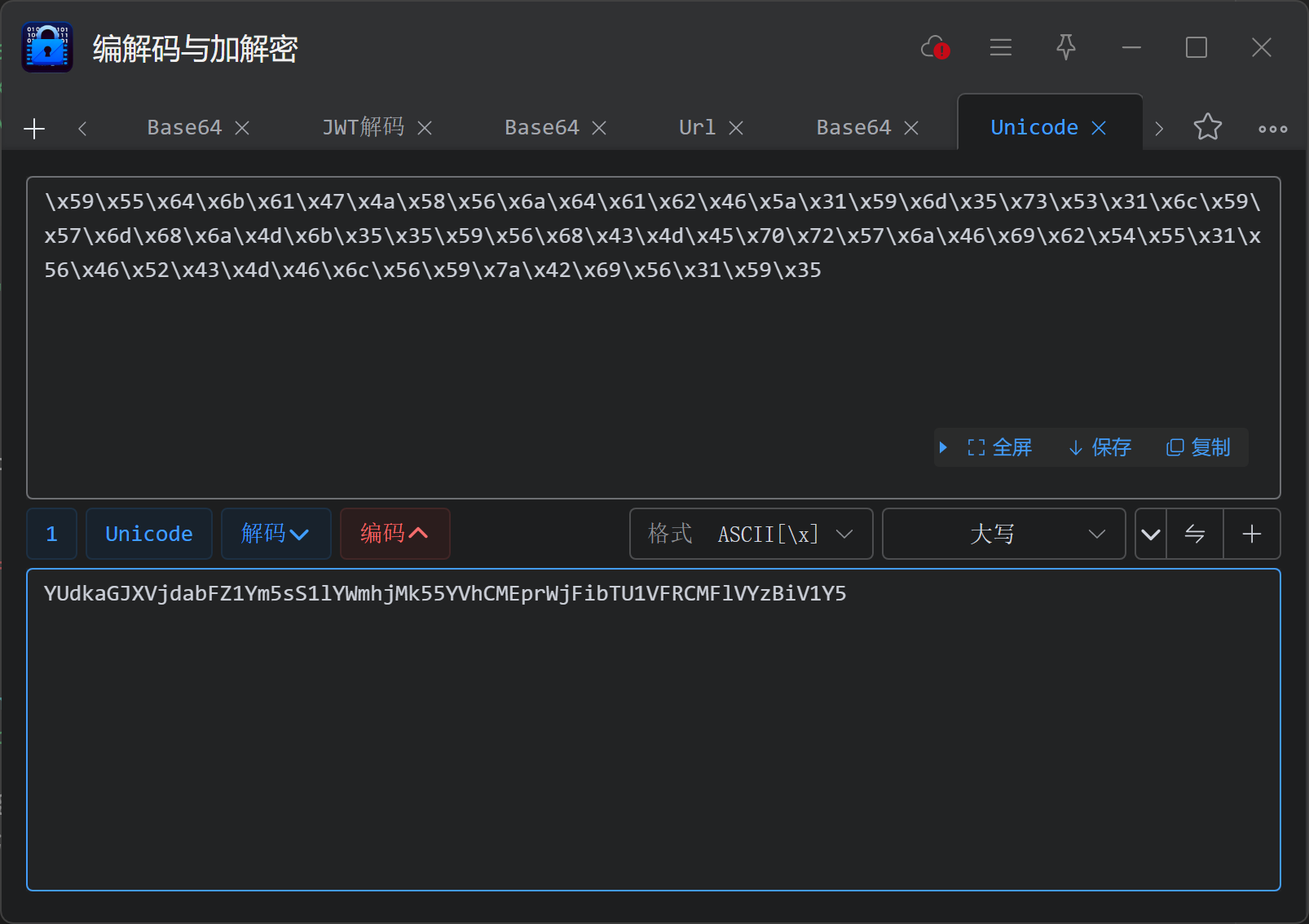Click inside the output text area
1309x924 pixels.
coord(652,733)
